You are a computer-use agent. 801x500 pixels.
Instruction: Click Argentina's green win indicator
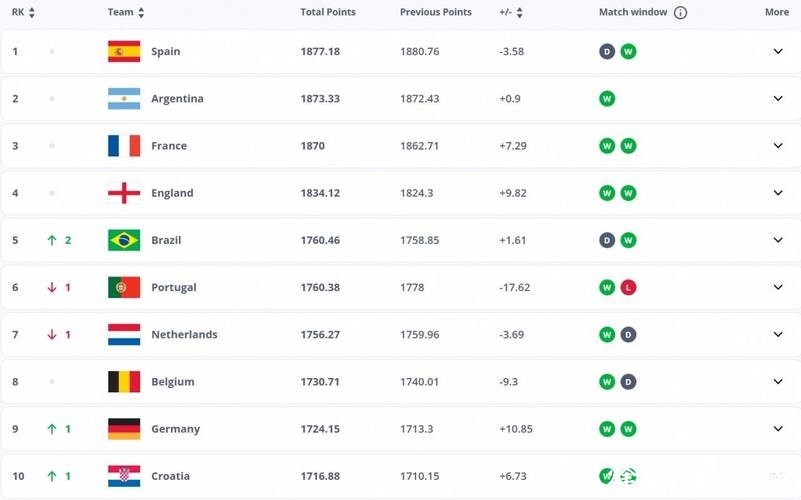pos(606,99)
